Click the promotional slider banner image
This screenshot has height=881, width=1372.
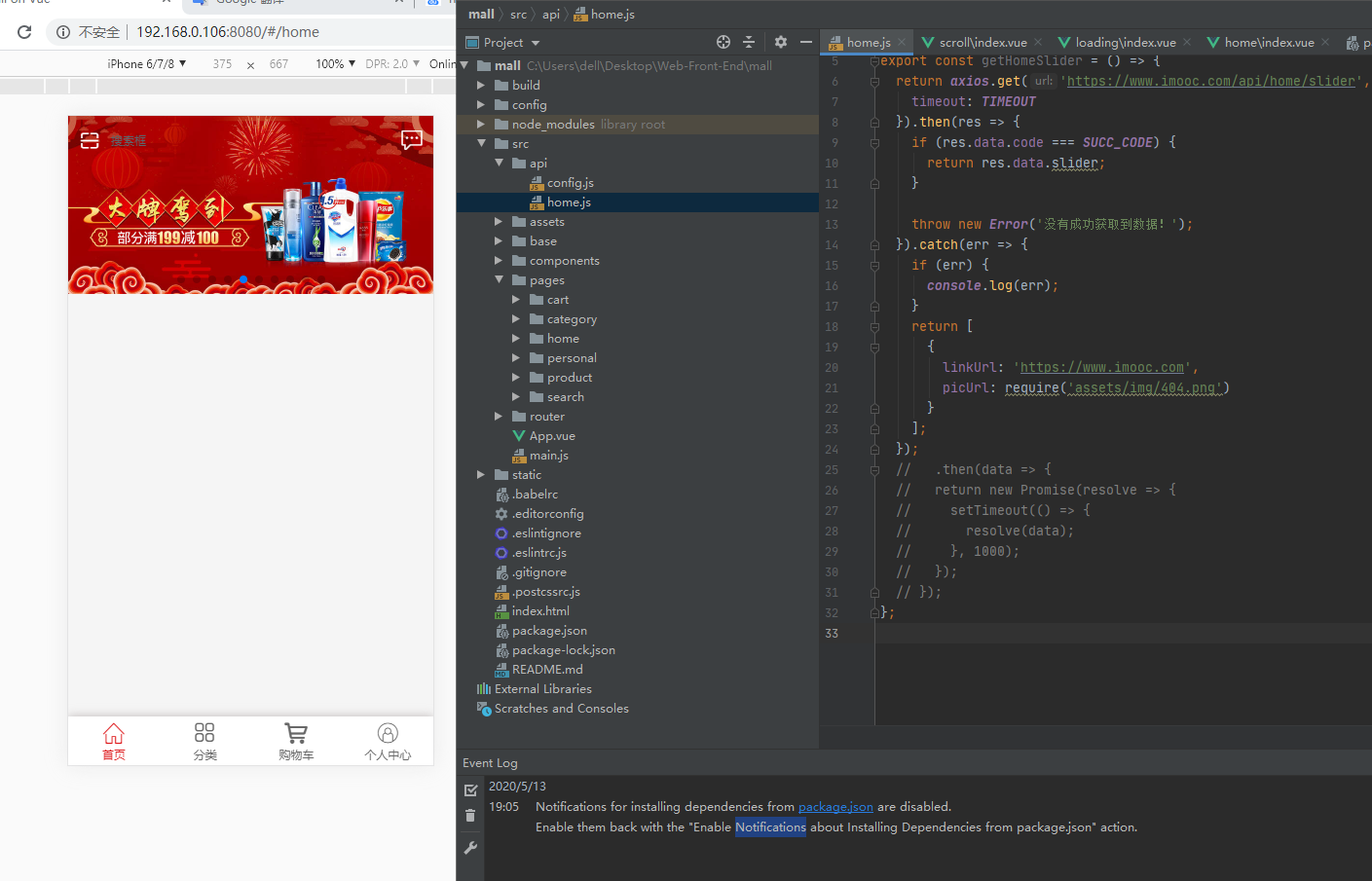click(250, 204)
